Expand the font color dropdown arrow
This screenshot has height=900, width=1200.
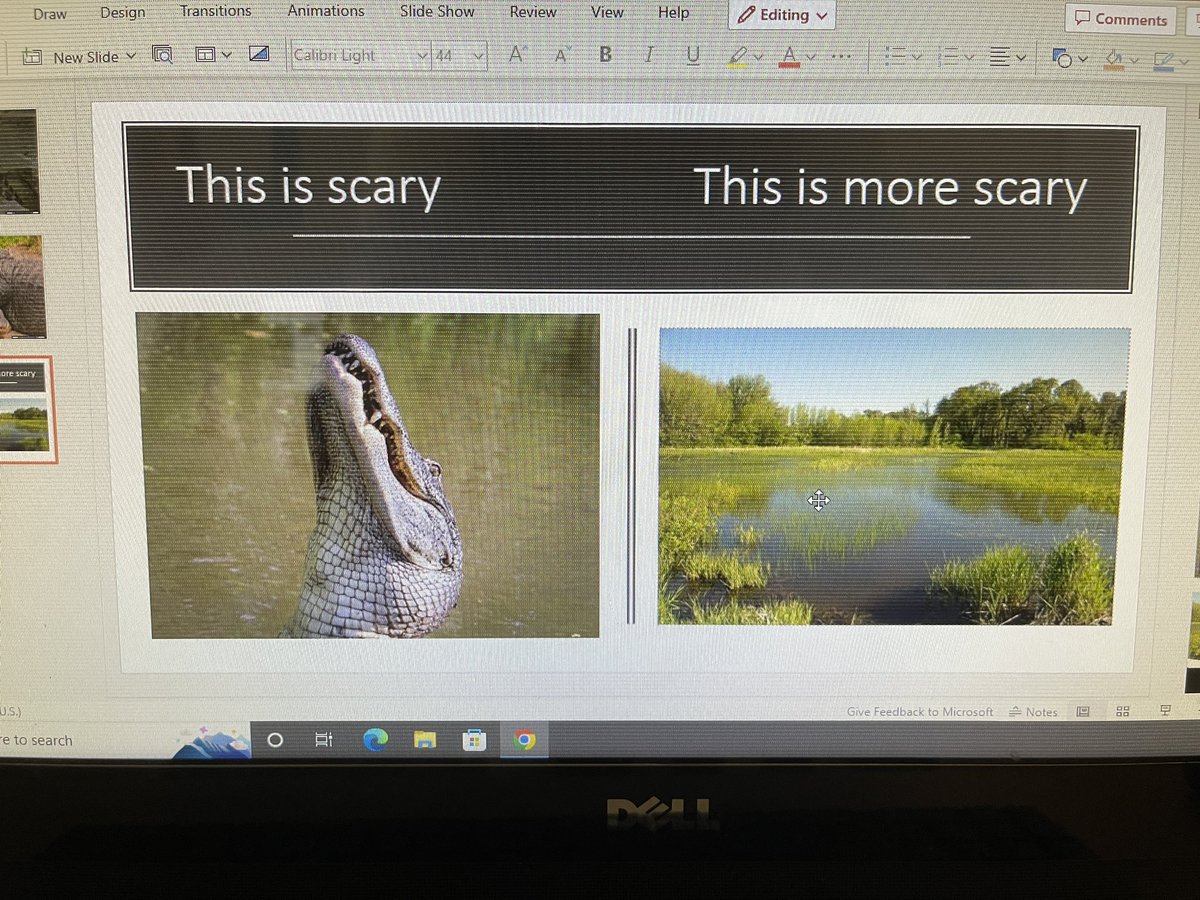(x=811, y=58)
